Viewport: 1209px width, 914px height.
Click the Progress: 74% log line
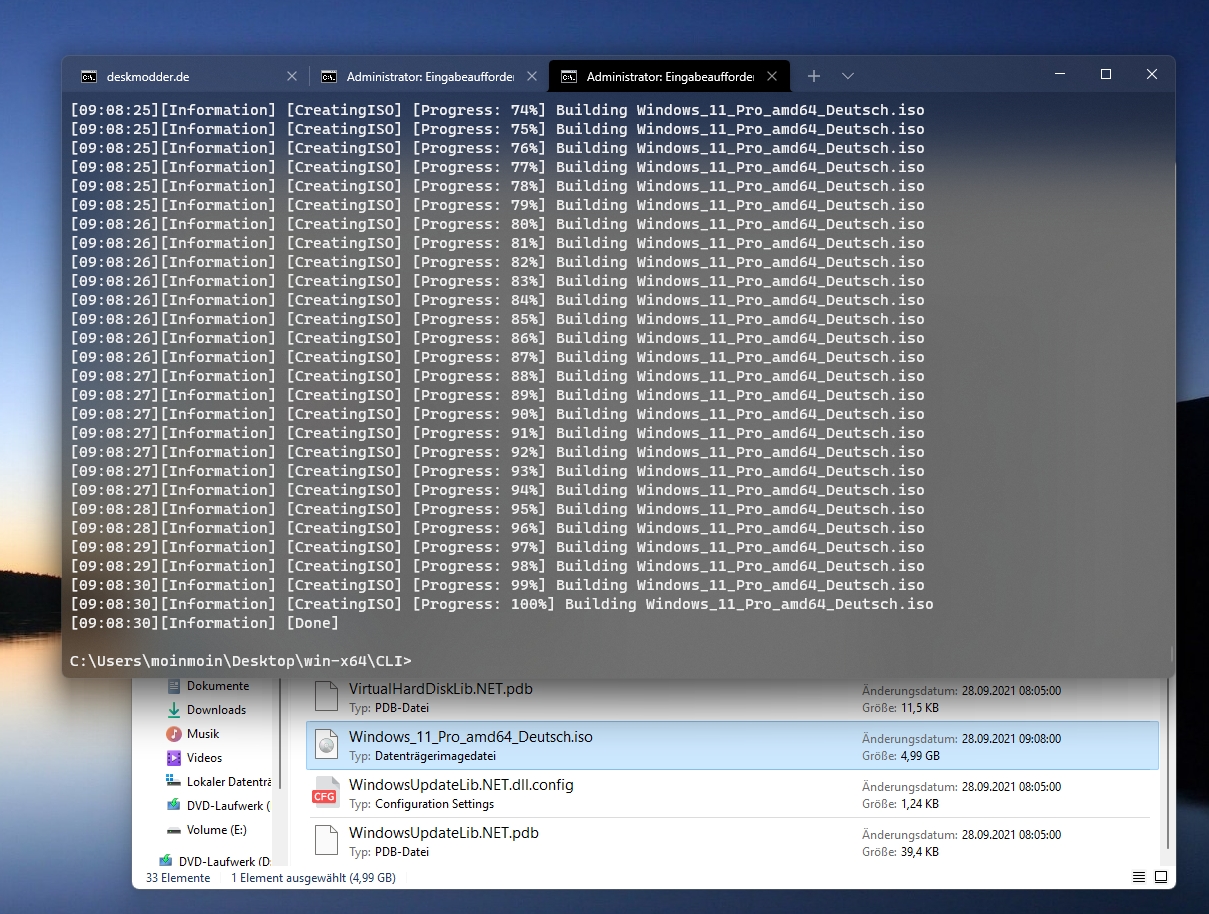497,110
